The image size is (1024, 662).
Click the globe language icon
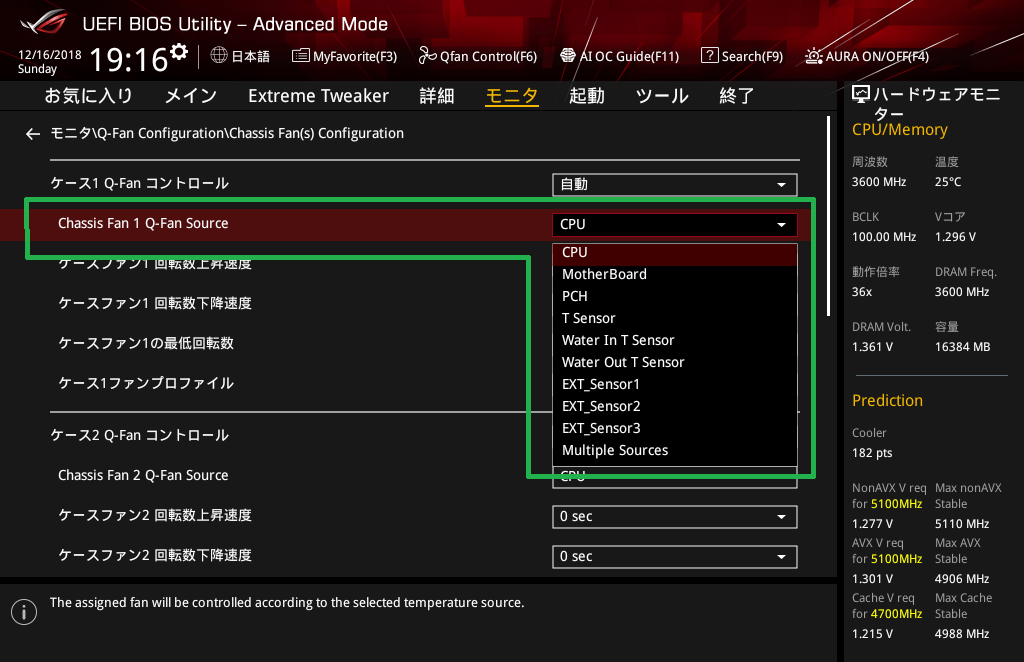click(219, 55)
